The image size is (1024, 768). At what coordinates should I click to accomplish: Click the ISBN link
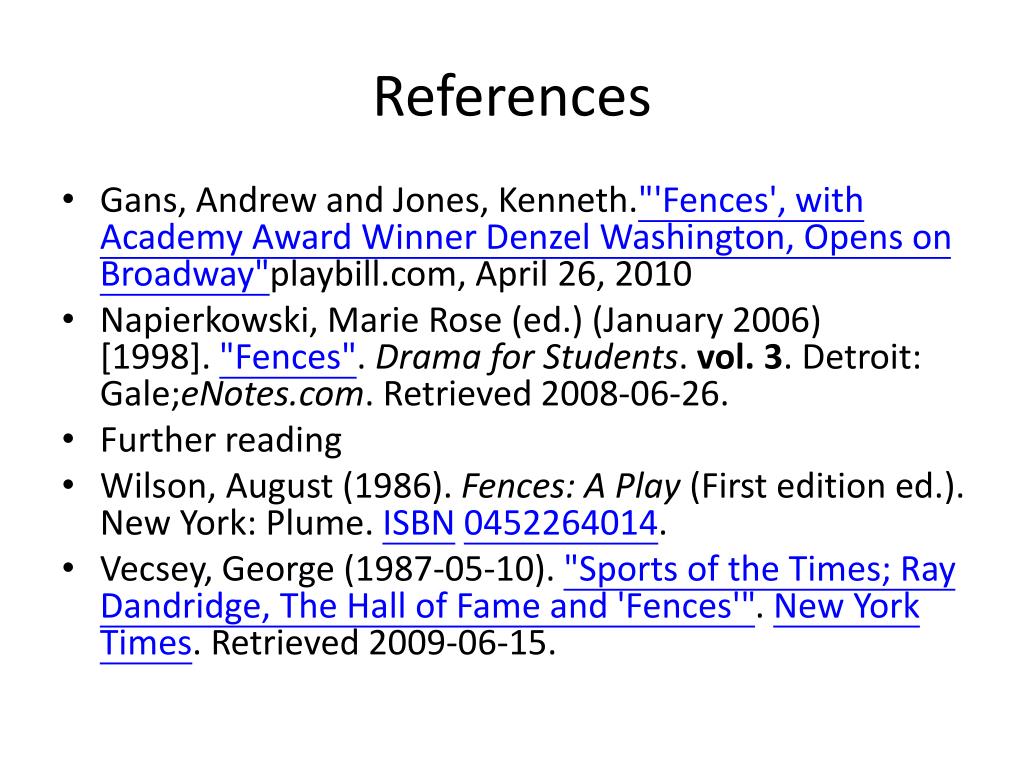coord(418,523)
